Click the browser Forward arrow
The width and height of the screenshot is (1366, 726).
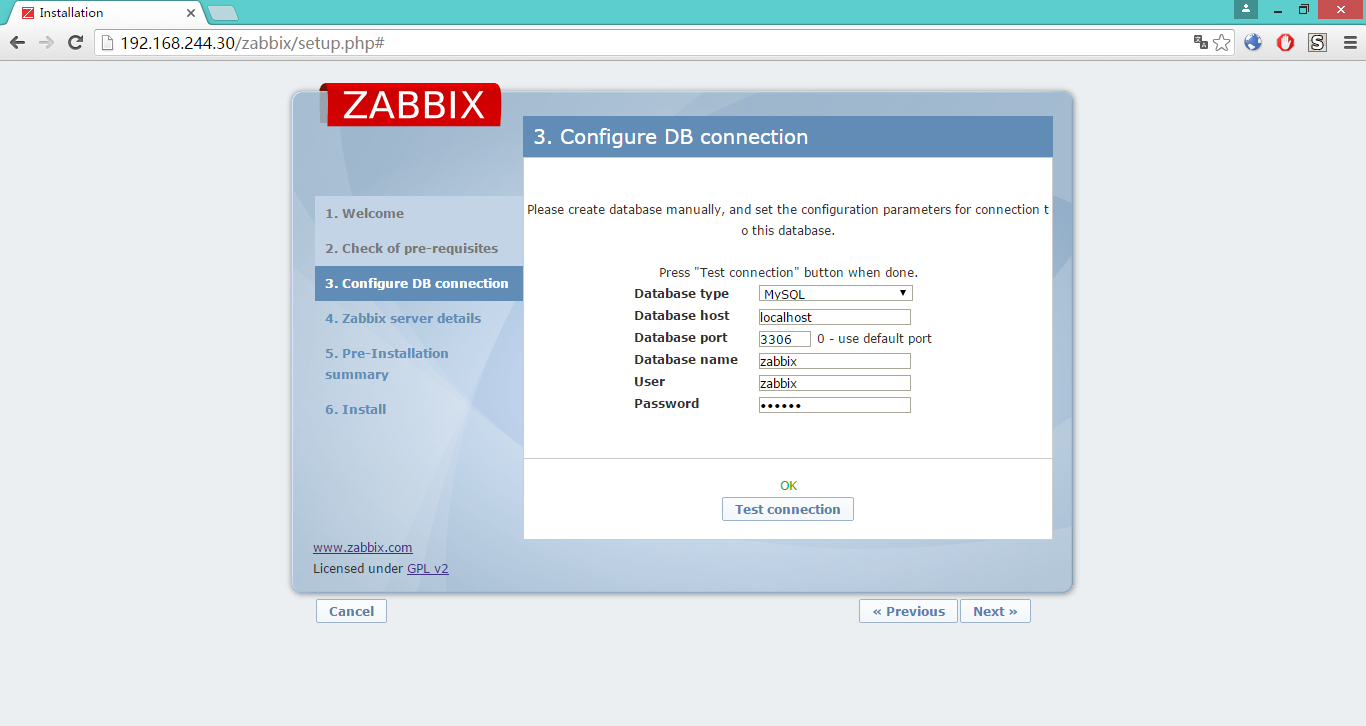click(46, 43)
